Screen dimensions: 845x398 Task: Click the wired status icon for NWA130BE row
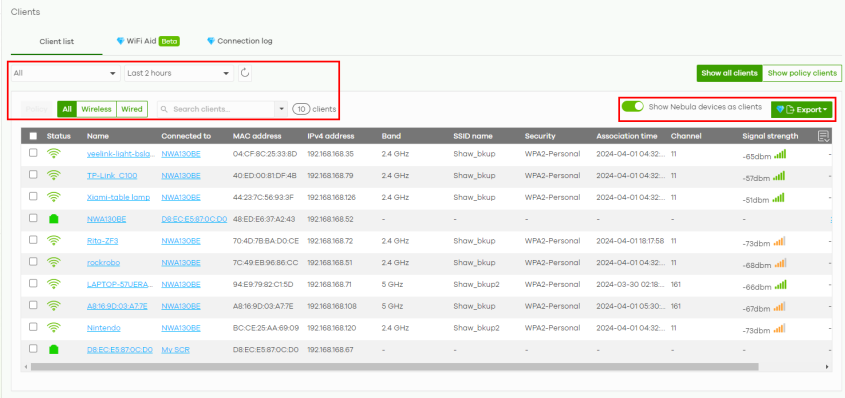point(53,219)
